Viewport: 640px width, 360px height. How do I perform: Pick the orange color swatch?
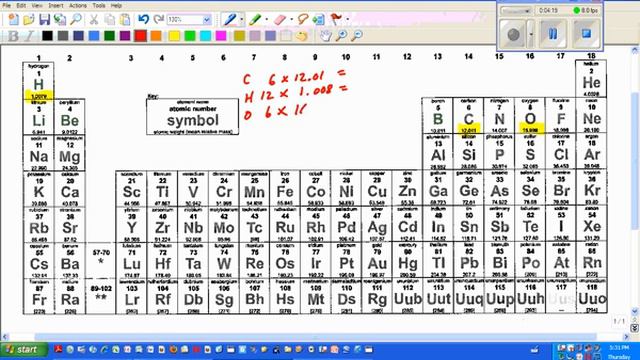tap(156, 36)
